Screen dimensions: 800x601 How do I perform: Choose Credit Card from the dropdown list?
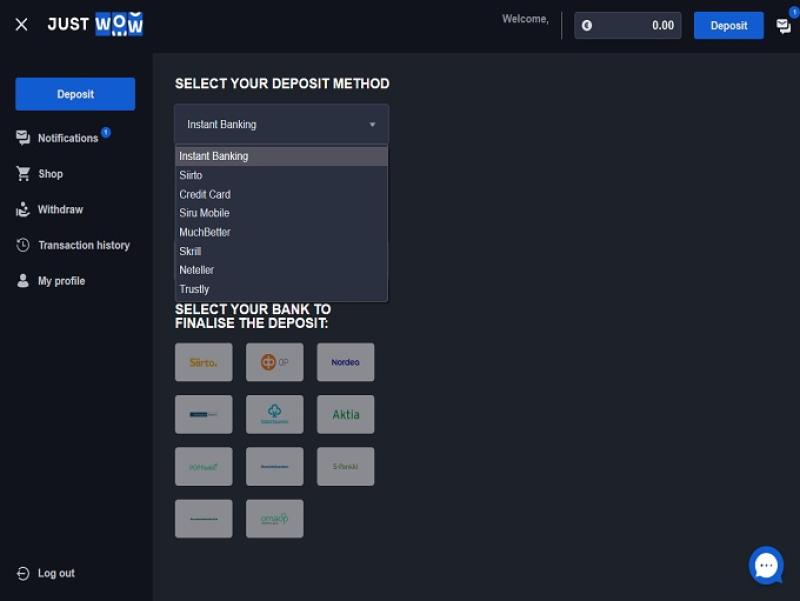(x=205, y=194)
